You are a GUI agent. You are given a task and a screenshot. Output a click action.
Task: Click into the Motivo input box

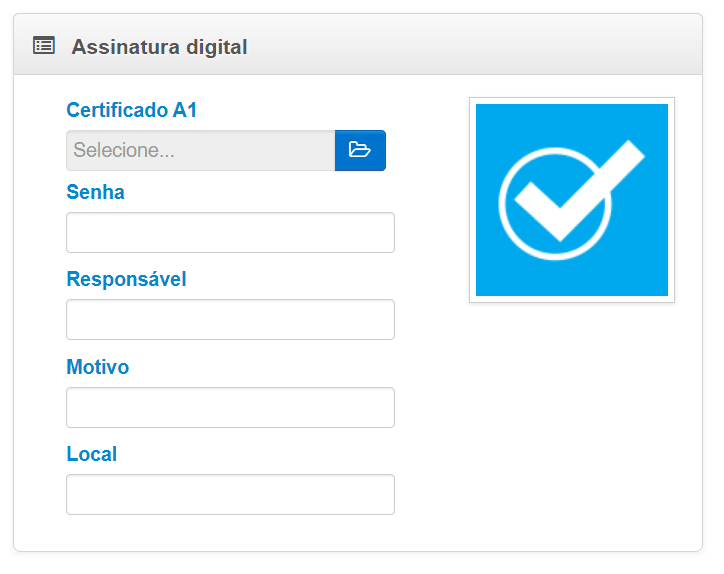pos(230,407)
